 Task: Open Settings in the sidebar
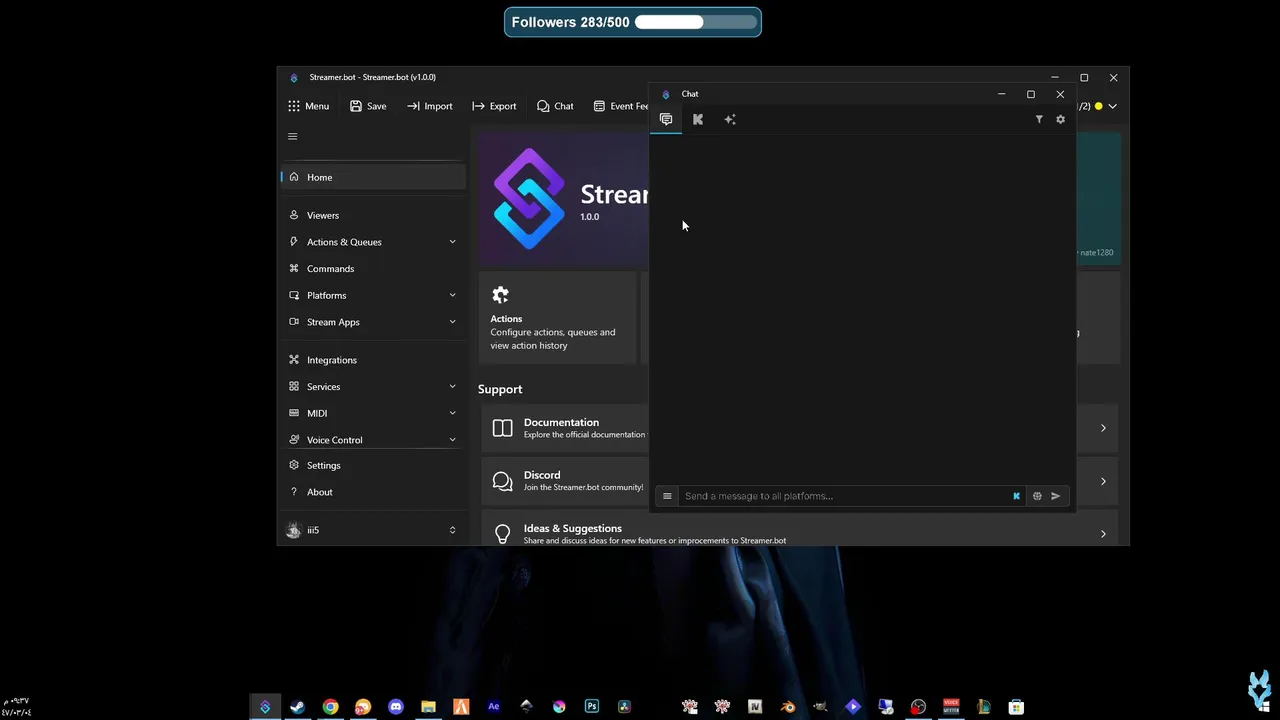pyautogui.click(x=373, y=465)
